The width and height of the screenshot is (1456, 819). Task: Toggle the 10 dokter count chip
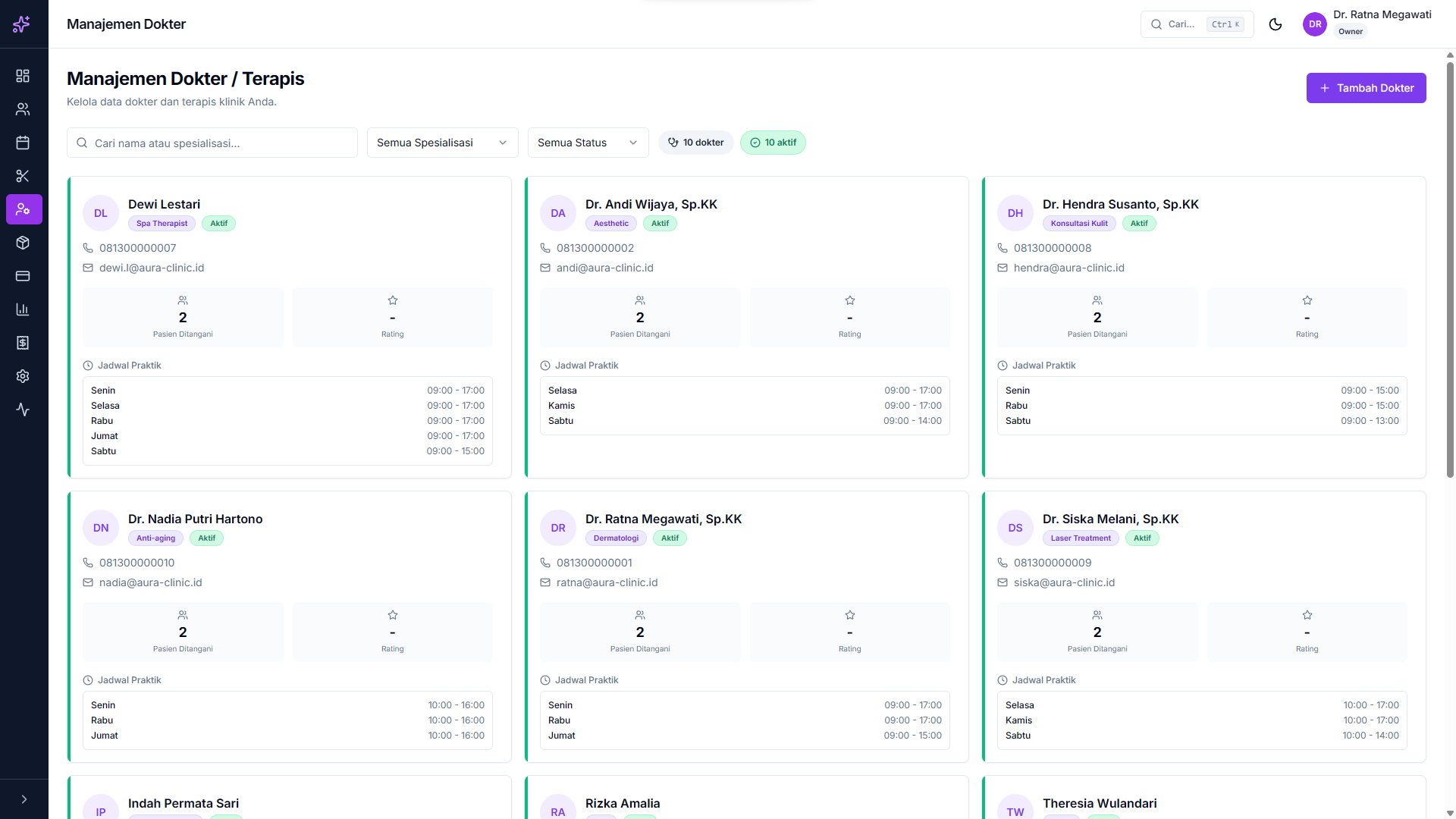(695, 143)
